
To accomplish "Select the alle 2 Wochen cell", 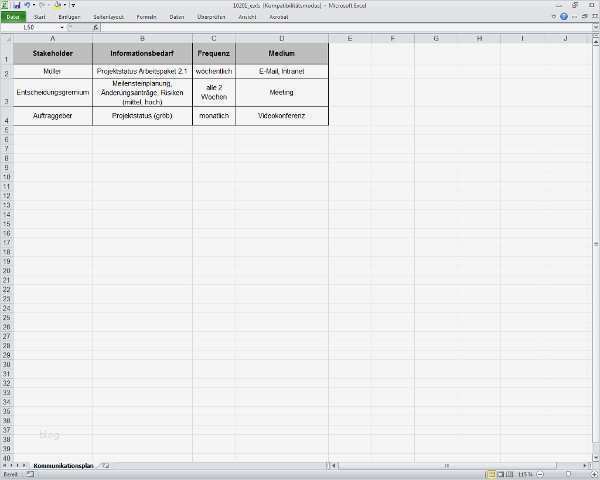I will (214, 93).
